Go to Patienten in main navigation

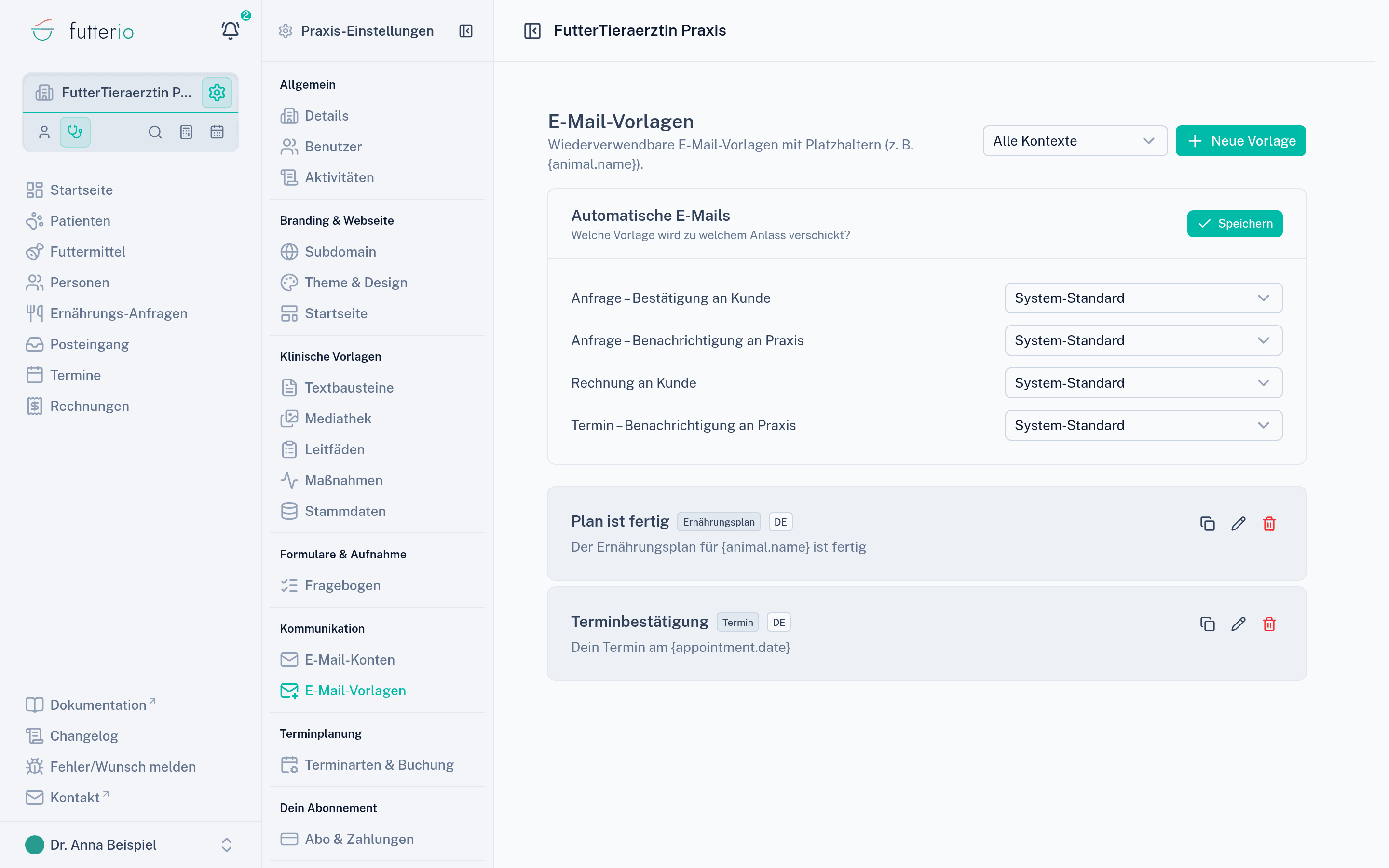(x=68, y=221)
